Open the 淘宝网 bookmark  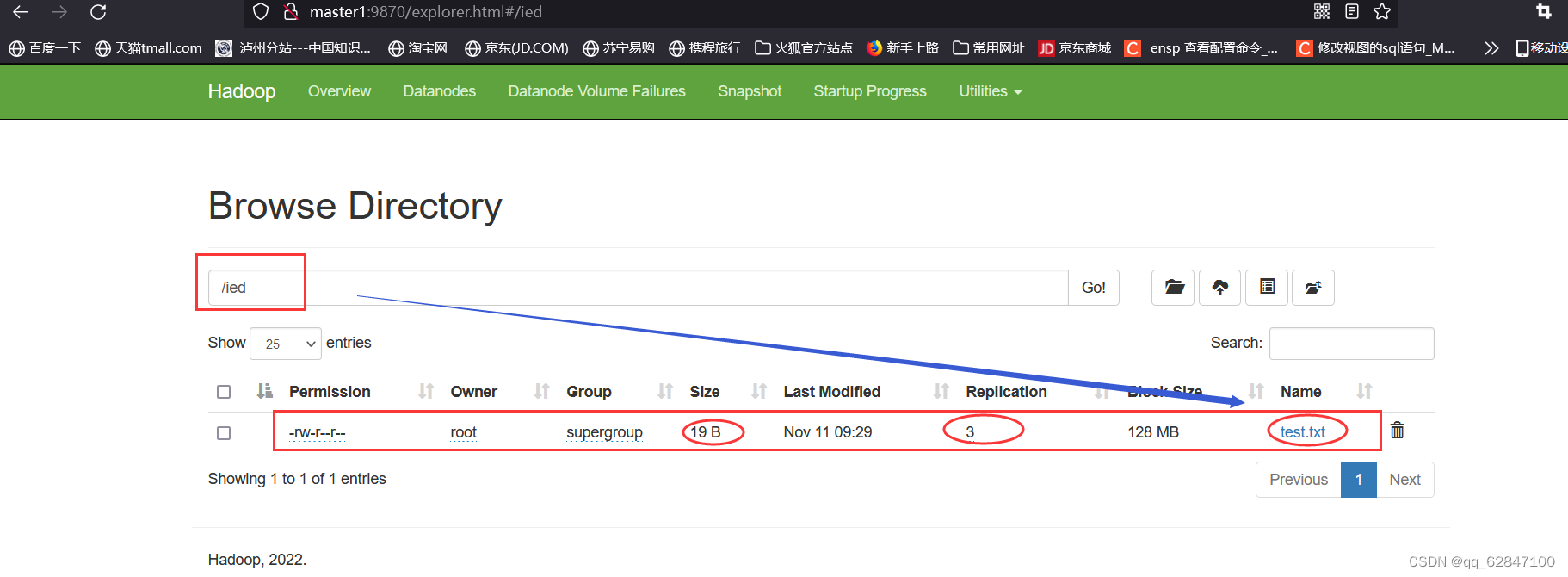[x=417, y=48]
